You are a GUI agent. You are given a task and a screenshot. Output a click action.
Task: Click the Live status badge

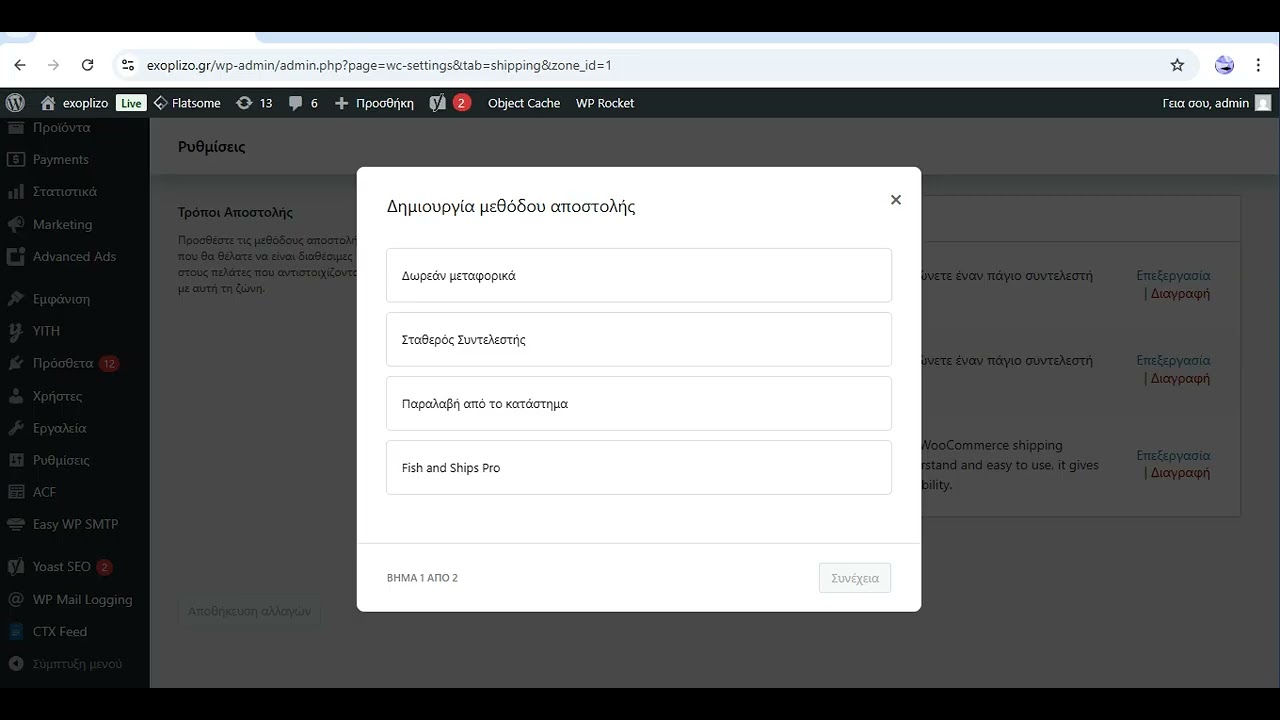(131, 103)
